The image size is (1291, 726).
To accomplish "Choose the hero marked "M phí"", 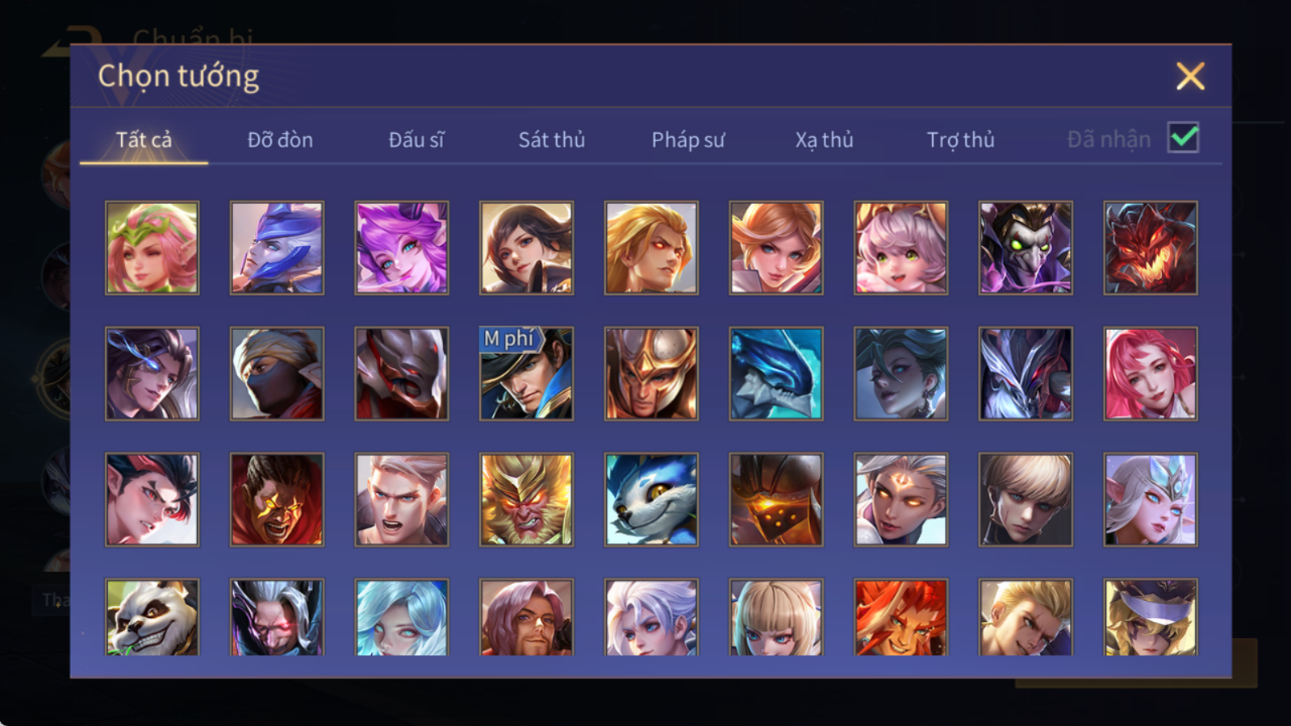I will [526, 374].
